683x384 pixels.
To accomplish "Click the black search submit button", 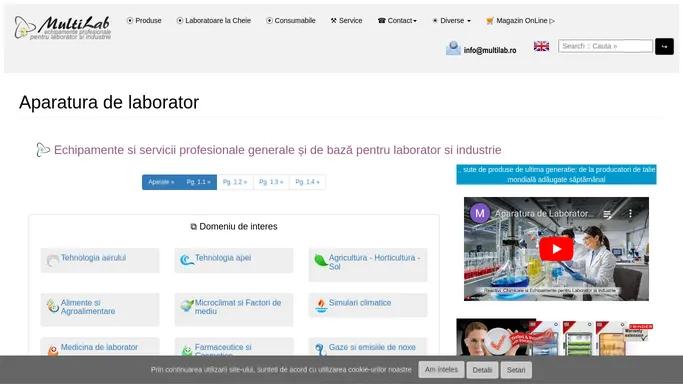I will point(664,47).
